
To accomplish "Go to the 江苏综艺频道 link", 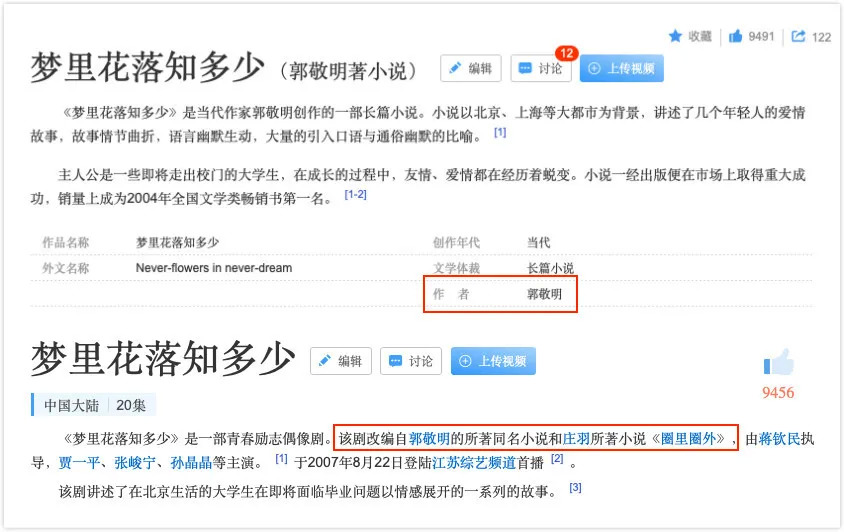I will 474,462.
